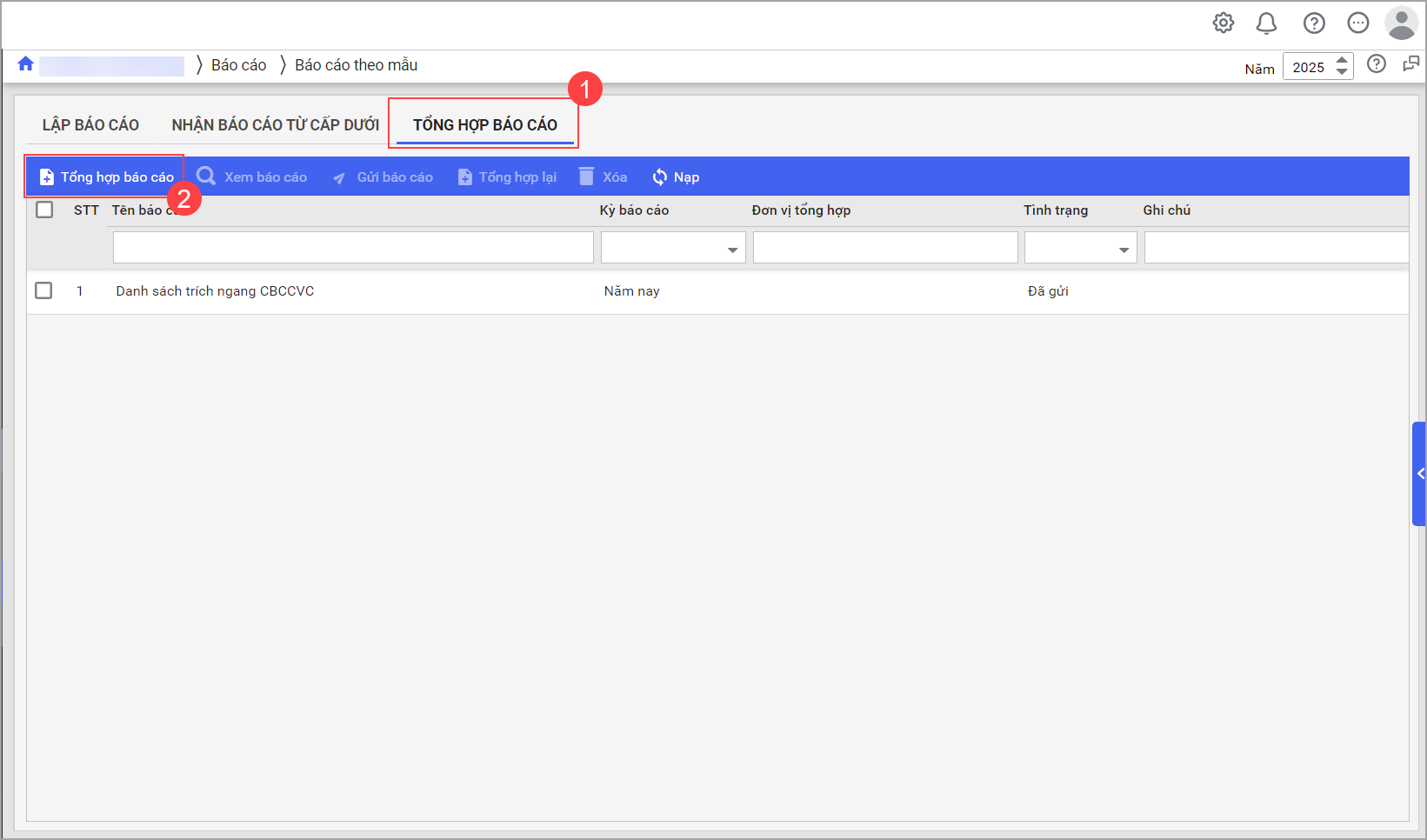
Task: Click the Tên báo cáo filter input
Action: pos(353,248)
